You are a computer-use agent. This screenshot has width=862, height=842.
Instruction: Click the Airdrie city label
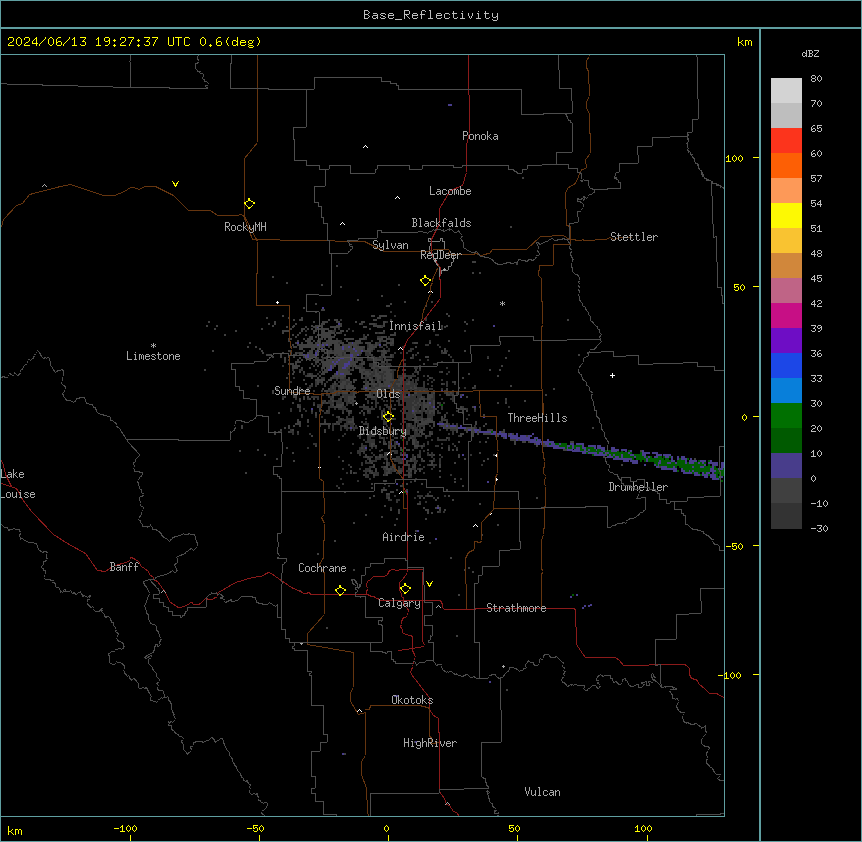[404, 537]
